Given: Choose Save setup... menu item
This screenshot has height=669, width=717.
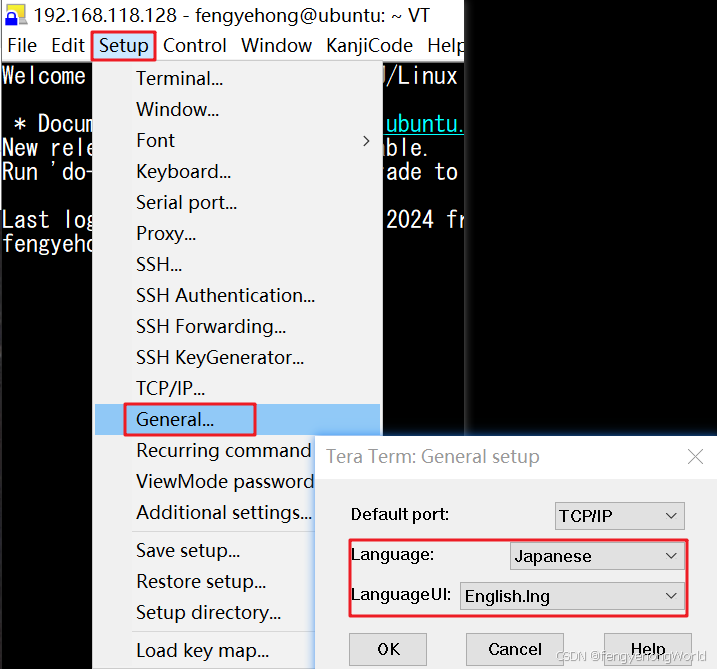Looking at the screenshot, I should [188, 551].
